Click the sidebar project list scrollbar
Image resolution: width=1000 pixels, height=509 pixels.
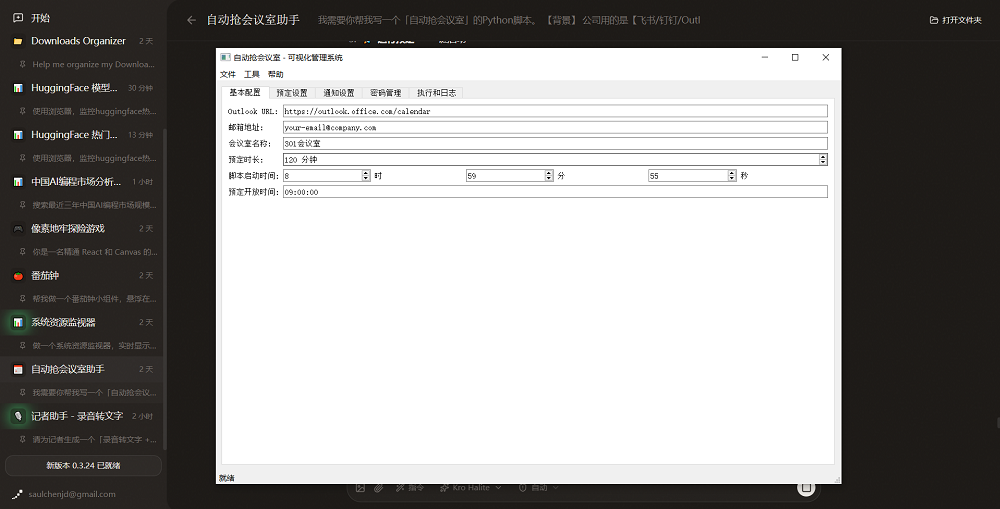tap(165, 288)
